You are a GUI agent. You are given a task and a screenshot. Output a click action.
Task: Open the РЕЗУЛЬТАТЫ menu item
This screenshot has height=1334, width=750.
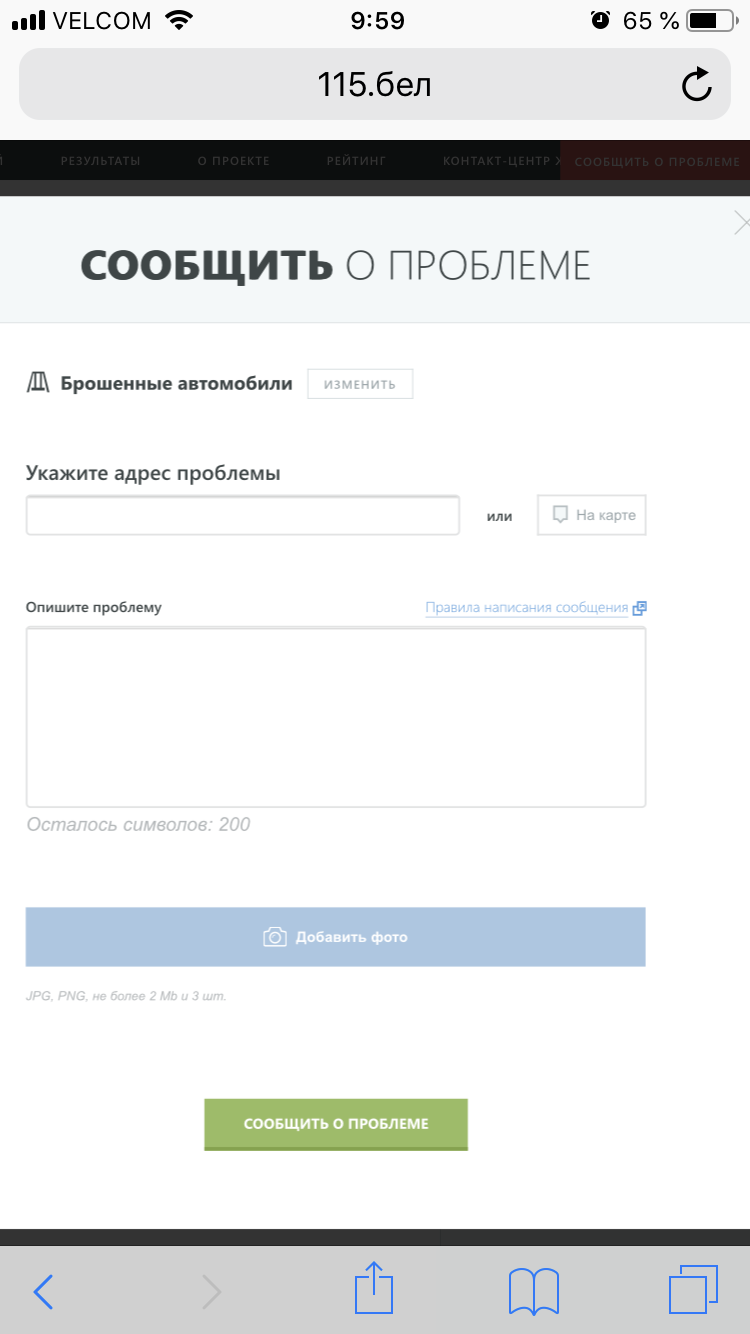[100, 161]
